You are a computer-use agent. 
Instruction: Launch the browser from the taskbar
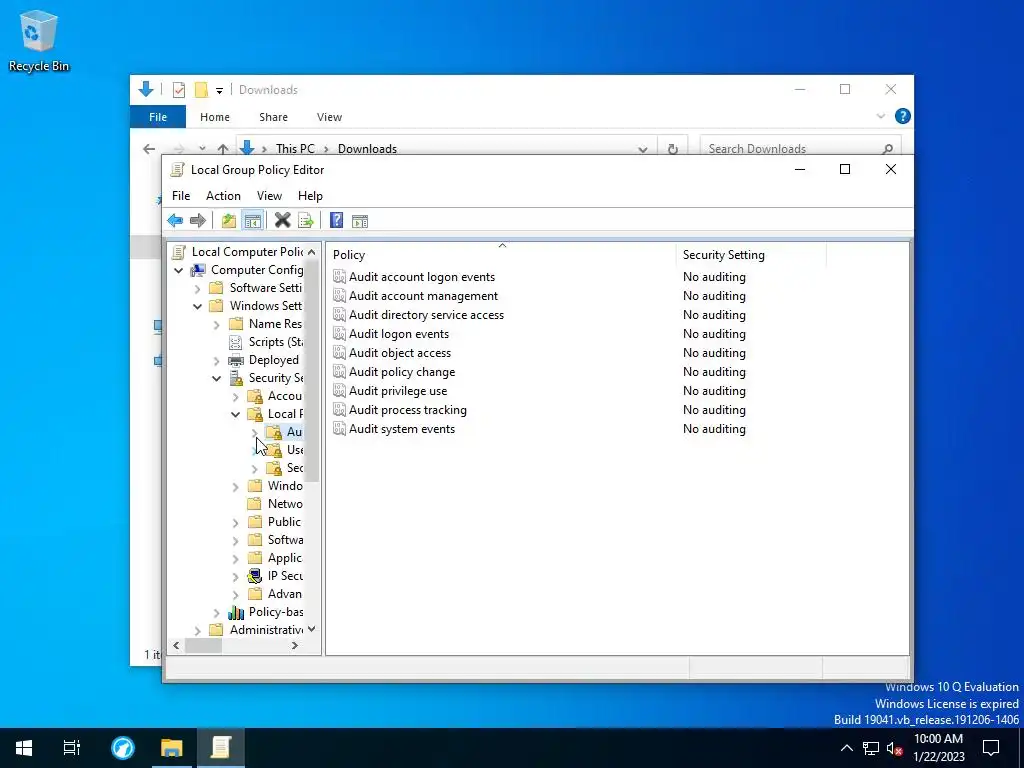[x=123, y=748]
